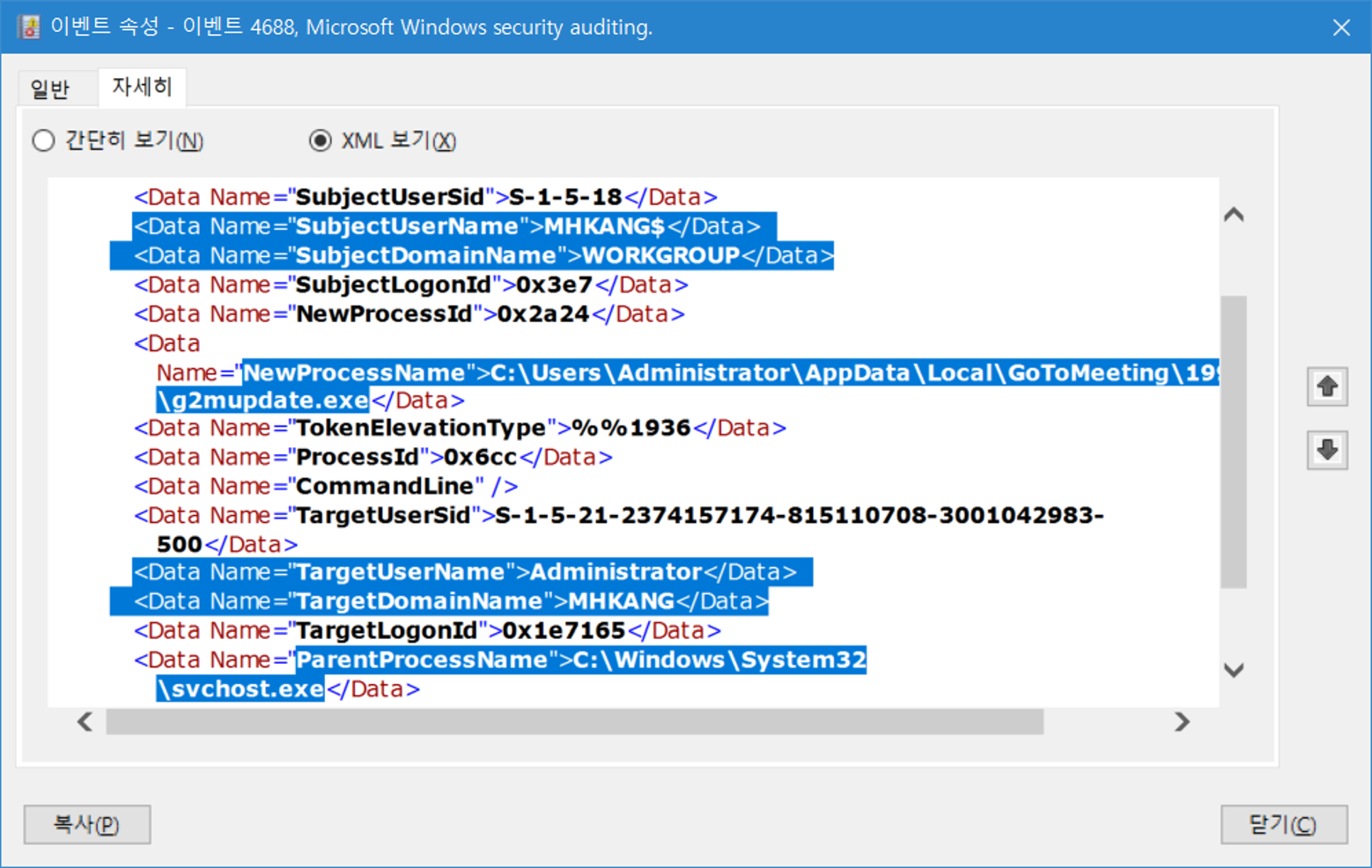Click the TargetDomainName MHKANG line

coord(451,601)
